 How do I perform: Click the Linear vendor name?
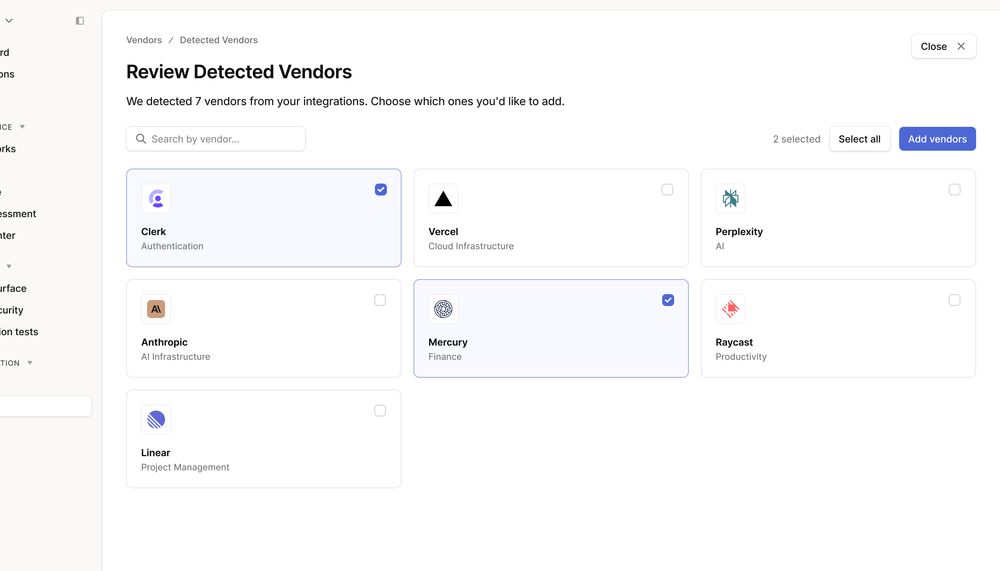[x=156, y=452]
